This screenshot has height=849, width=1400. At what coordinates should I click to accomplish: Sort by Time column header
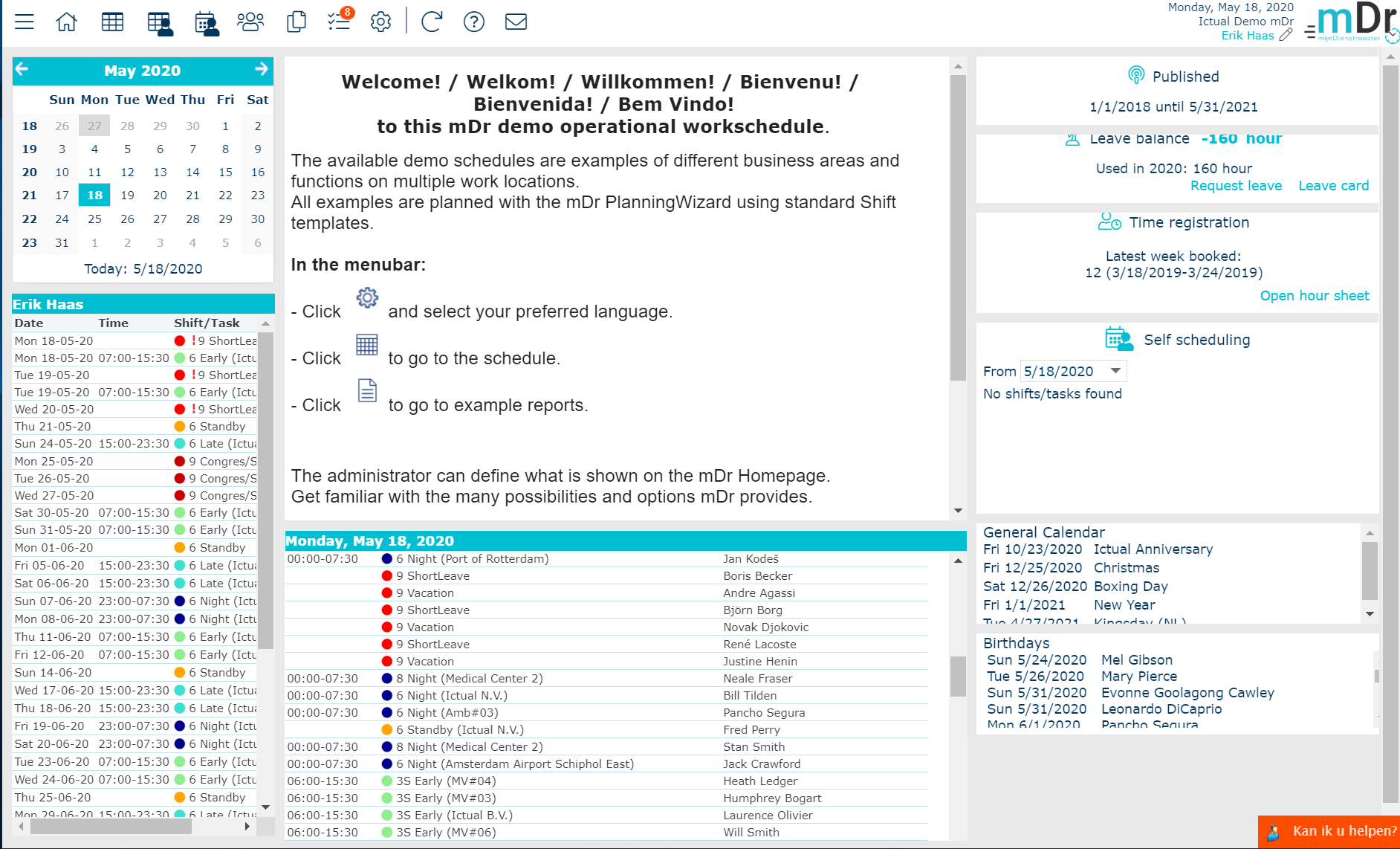(113, 323)
